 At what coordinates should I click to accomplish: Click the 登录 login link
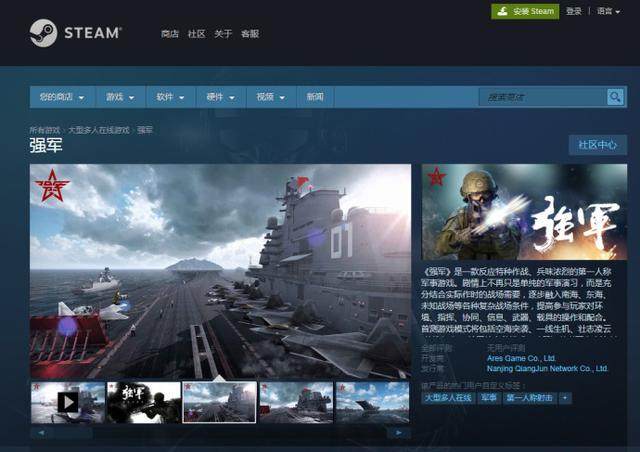573,11
